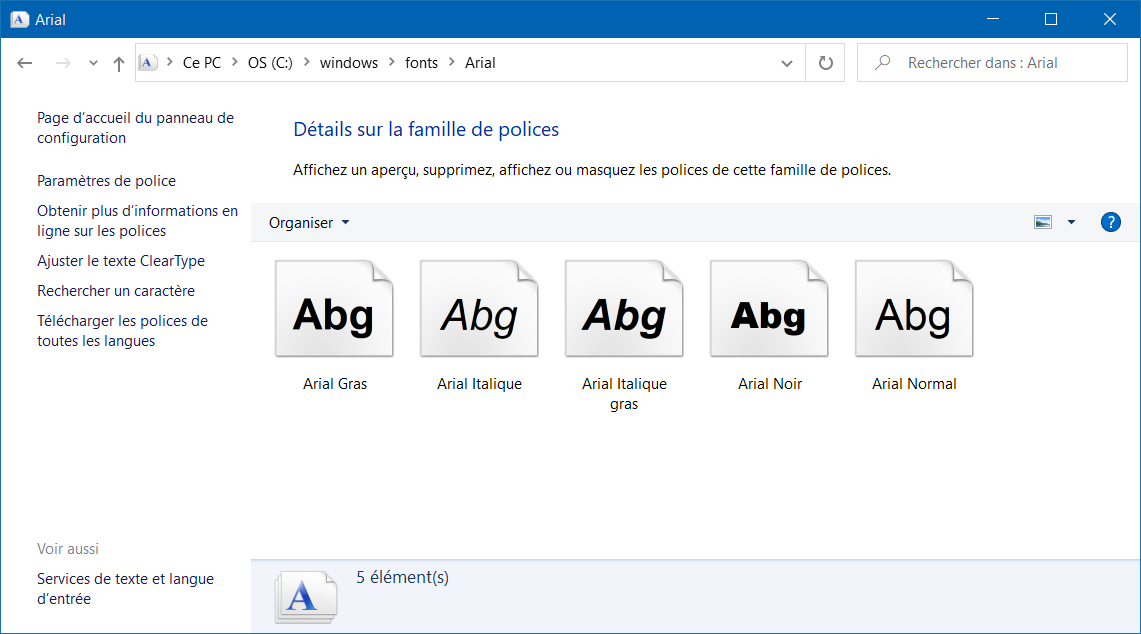1141x634 pixels.
Task: Open recent locations dropdown chevron
Action: click(x=93, y=63)
